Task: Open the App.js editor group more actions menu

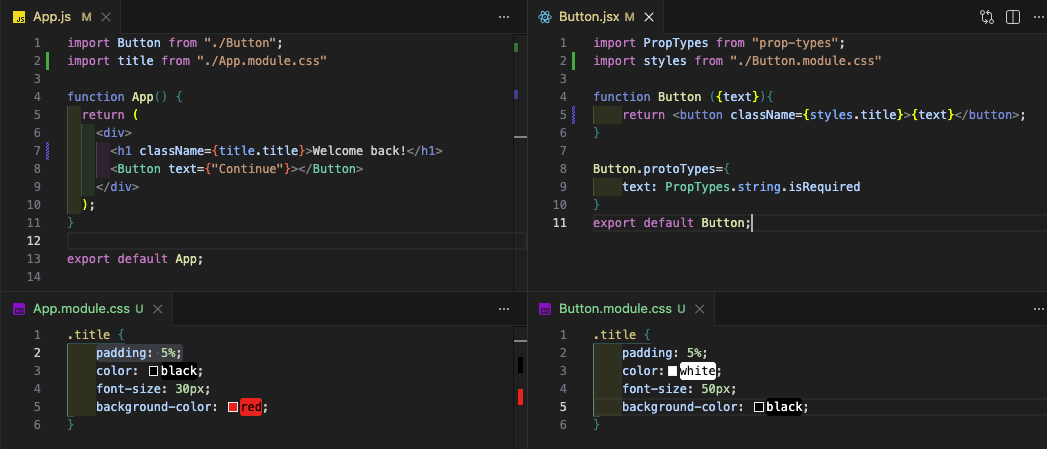Action: (x=504, y=17)
